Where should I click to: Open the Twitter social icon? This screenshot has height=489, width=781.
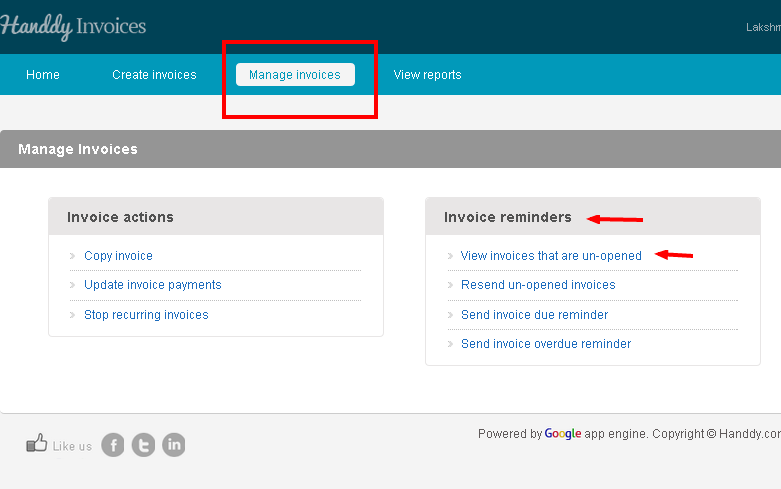pos(143,445)
